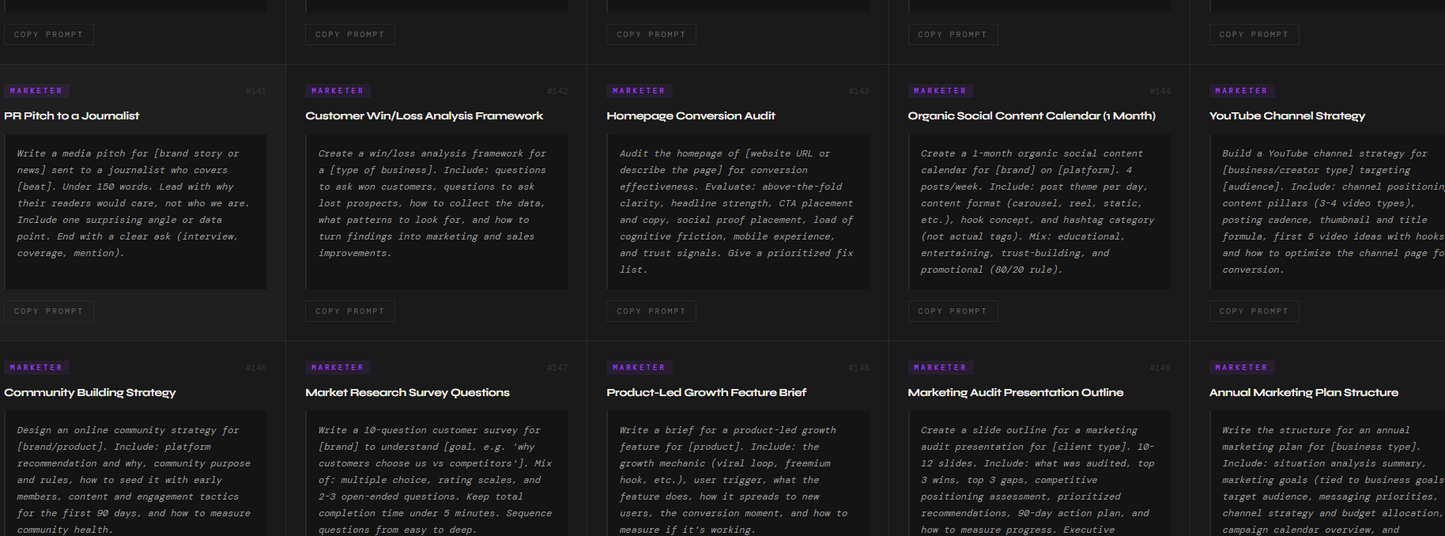Image resolution: width=1445 pixels, height=536 pixels.
Task: Open Marketing Audit Presentation Outline title
Action: [1016, 393]
